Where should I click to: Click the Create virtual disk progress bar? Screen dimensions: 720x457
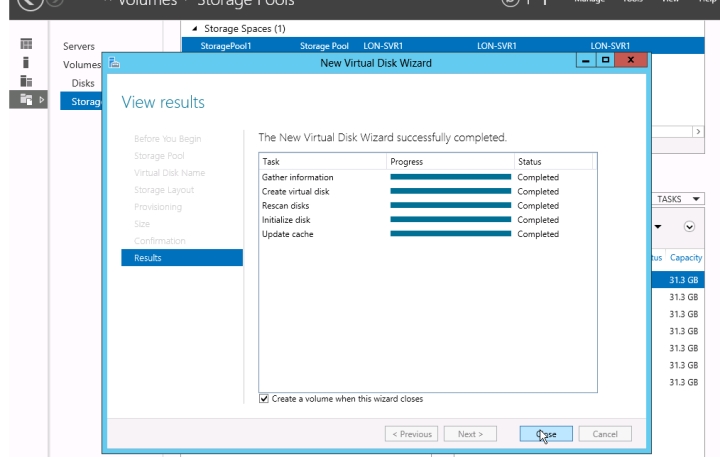tap(450, 191)
